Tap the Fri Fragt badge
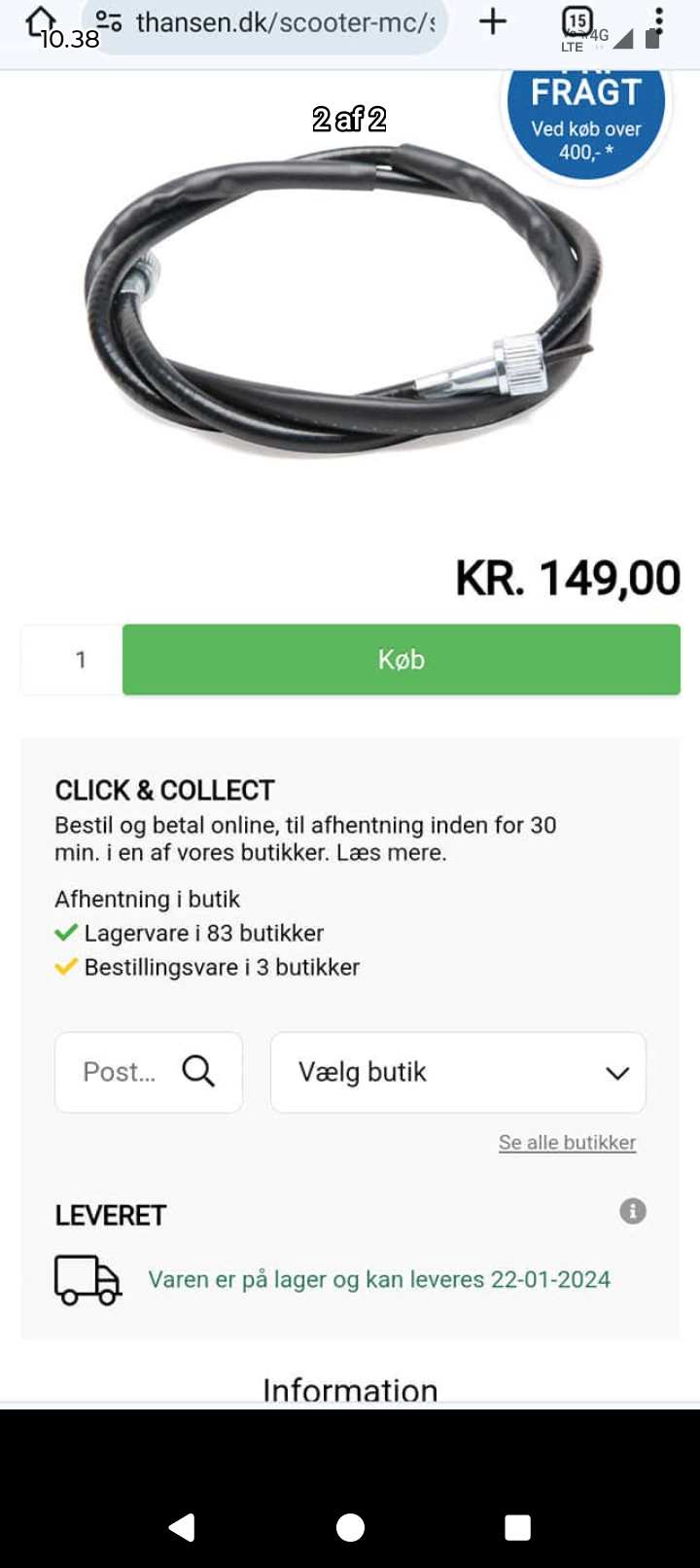Viewport: 700px width, 1568px height. (586, 122)
